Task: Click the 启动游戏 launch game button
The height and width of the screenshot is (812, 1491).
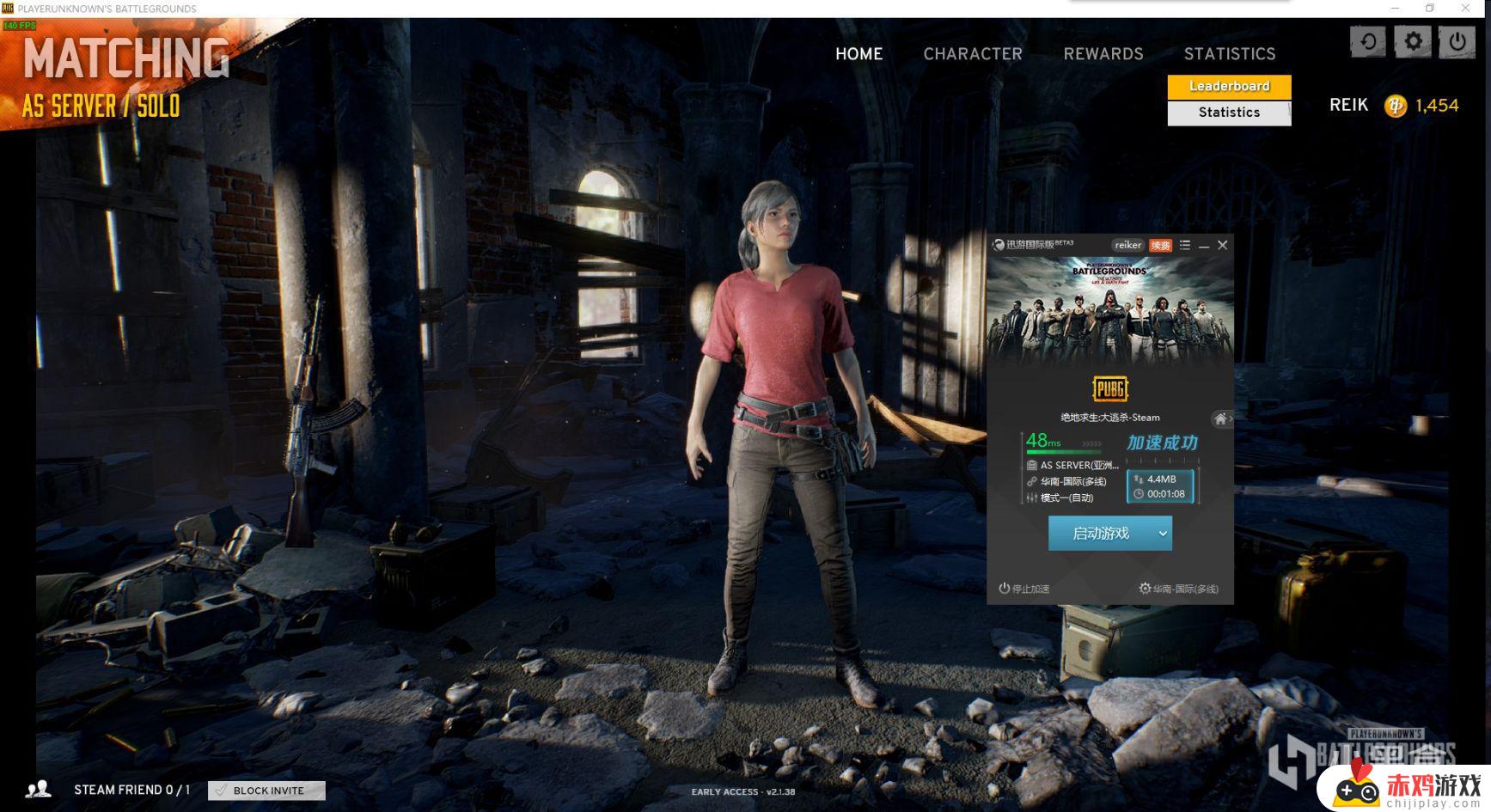Action: tap(1101, 534)
